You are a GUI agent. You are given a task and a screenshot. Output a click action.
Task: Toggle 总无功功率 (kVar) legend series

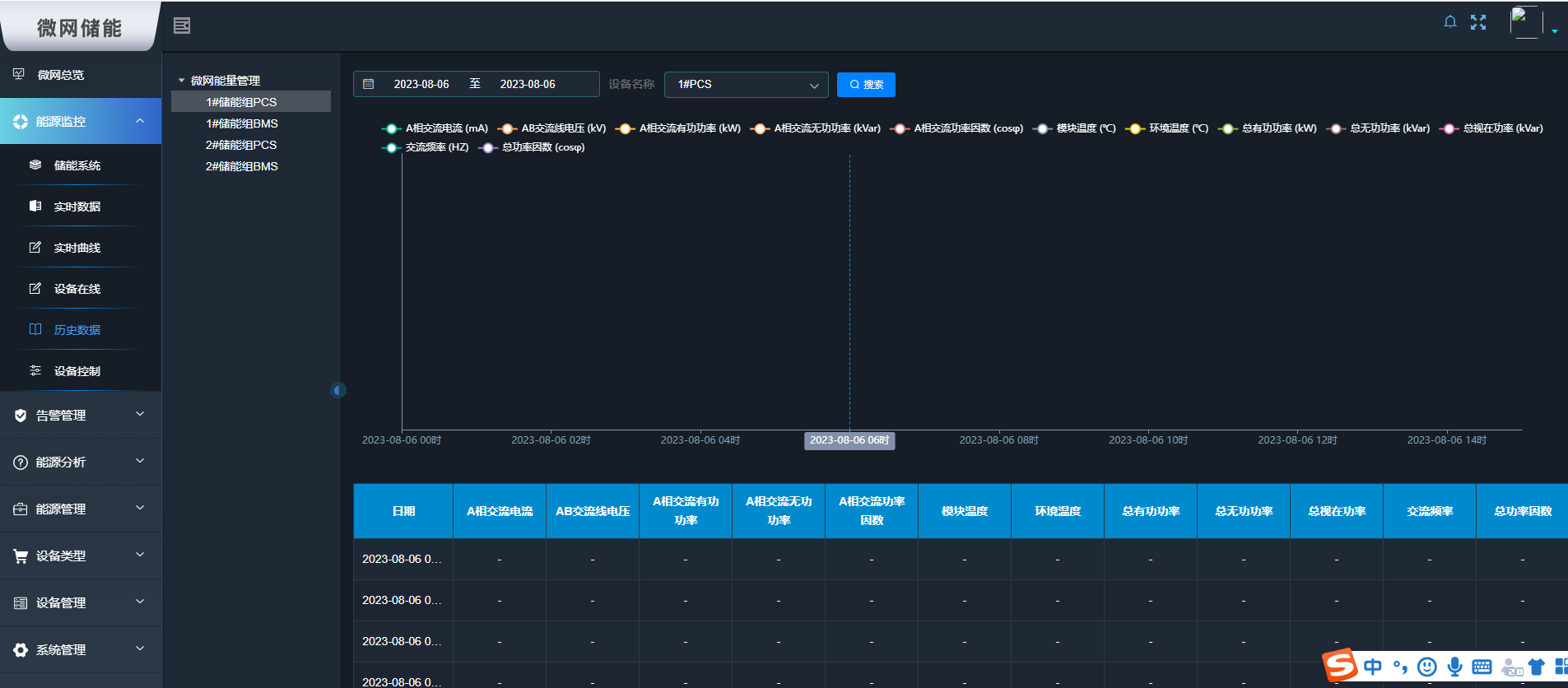(x=1378, y=128)
